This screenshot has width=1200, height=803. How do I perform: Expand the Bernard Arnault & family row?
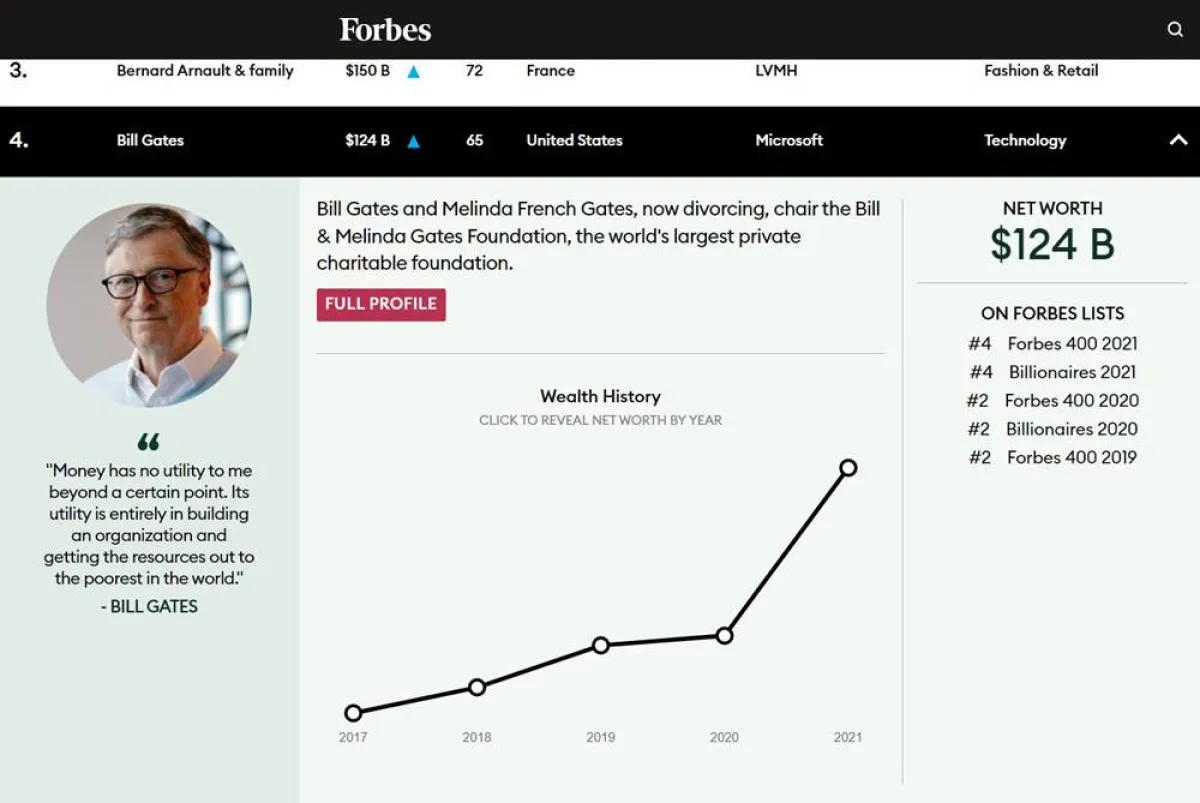pyautogui.click(x=205, y=71)
